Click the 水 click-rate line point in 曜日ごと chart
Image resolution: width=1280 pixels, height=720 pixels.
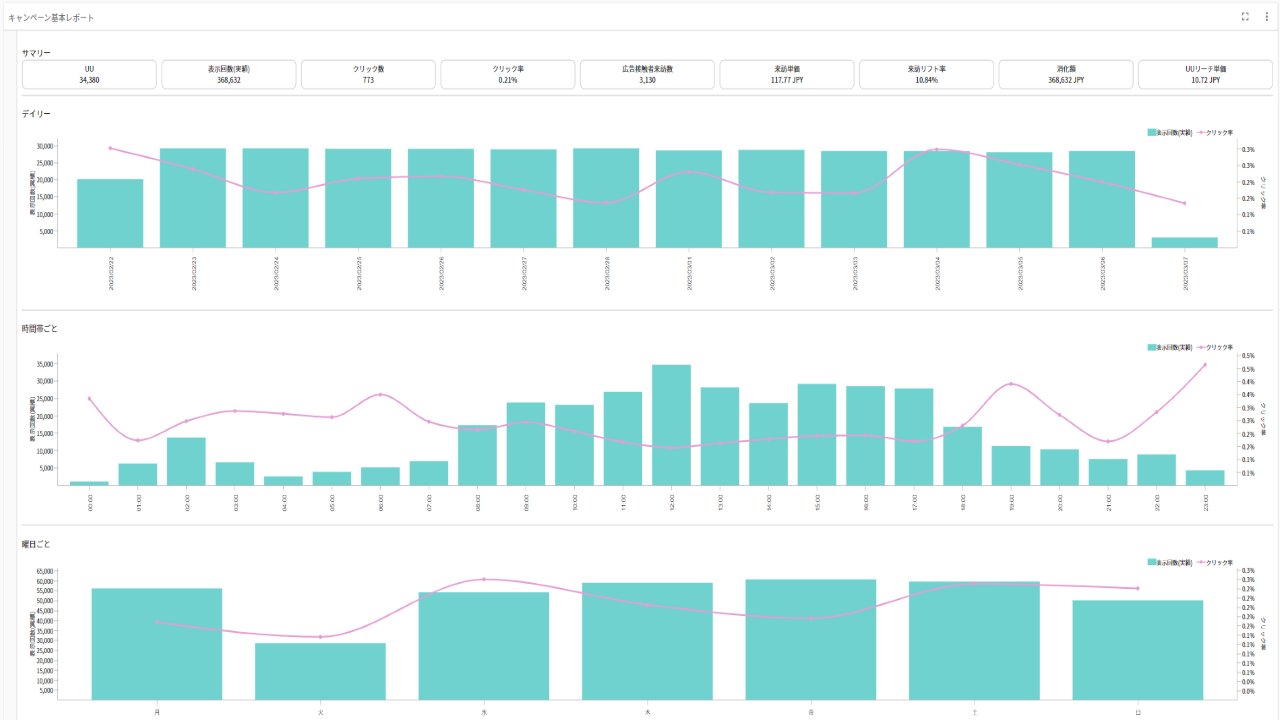pyautogui.click(x=484, y=579)
